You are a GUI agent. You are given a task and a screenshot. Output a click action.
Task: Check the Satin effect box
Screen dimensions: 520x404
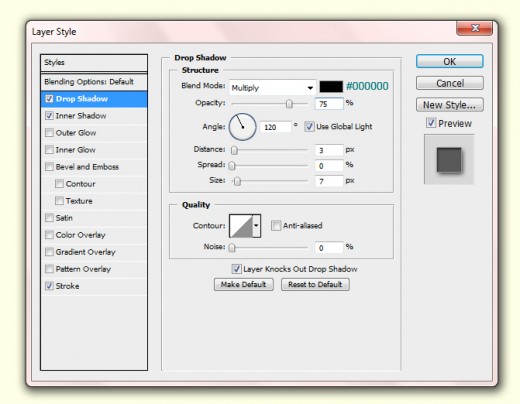click(49, 218)
